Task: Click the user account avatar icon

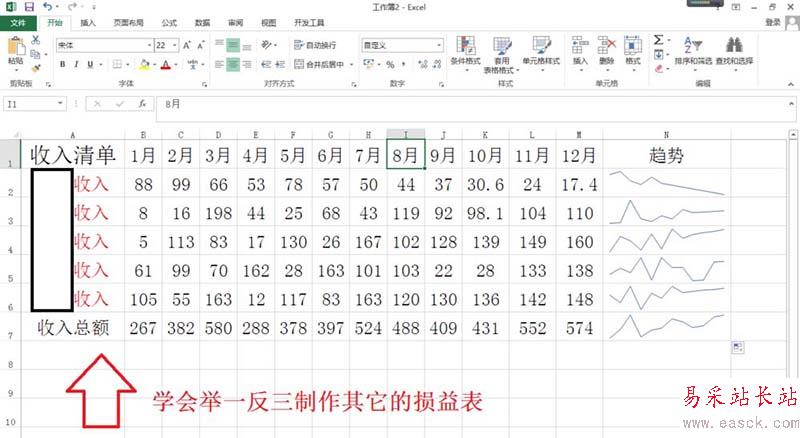Action: coord(792,23)
